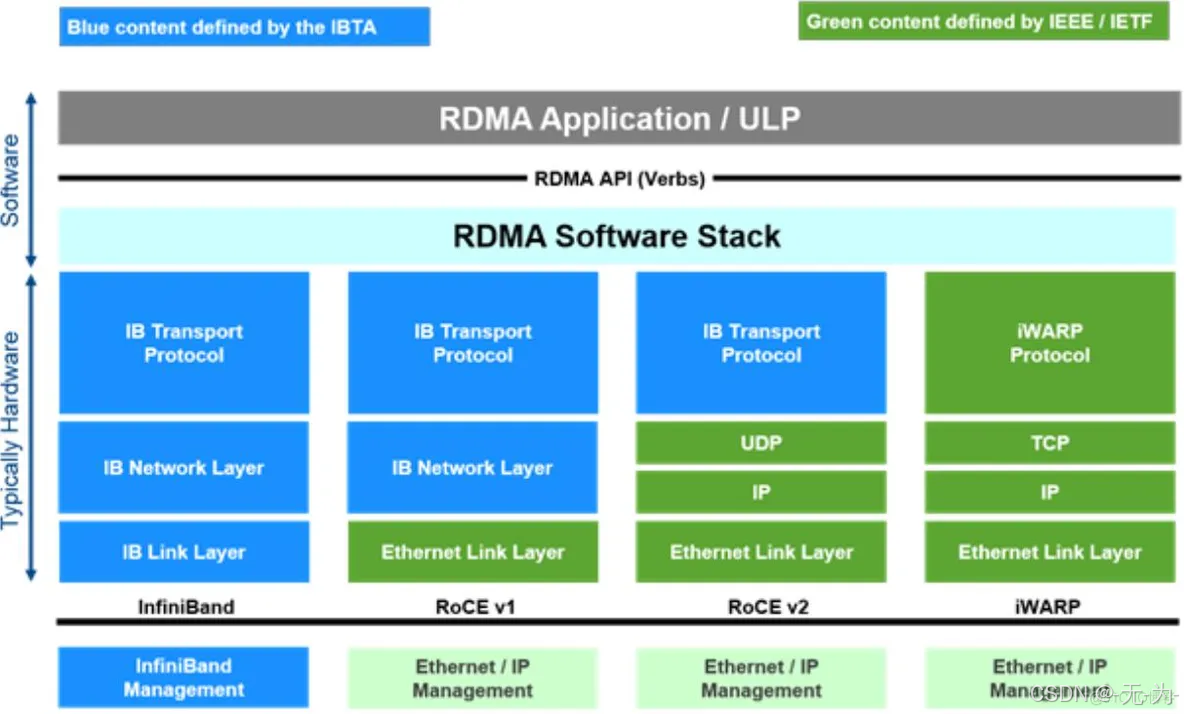The image size is (1184, 714).
Task: Click the RDMA Software Stack layer
Action: click(616, 236)
